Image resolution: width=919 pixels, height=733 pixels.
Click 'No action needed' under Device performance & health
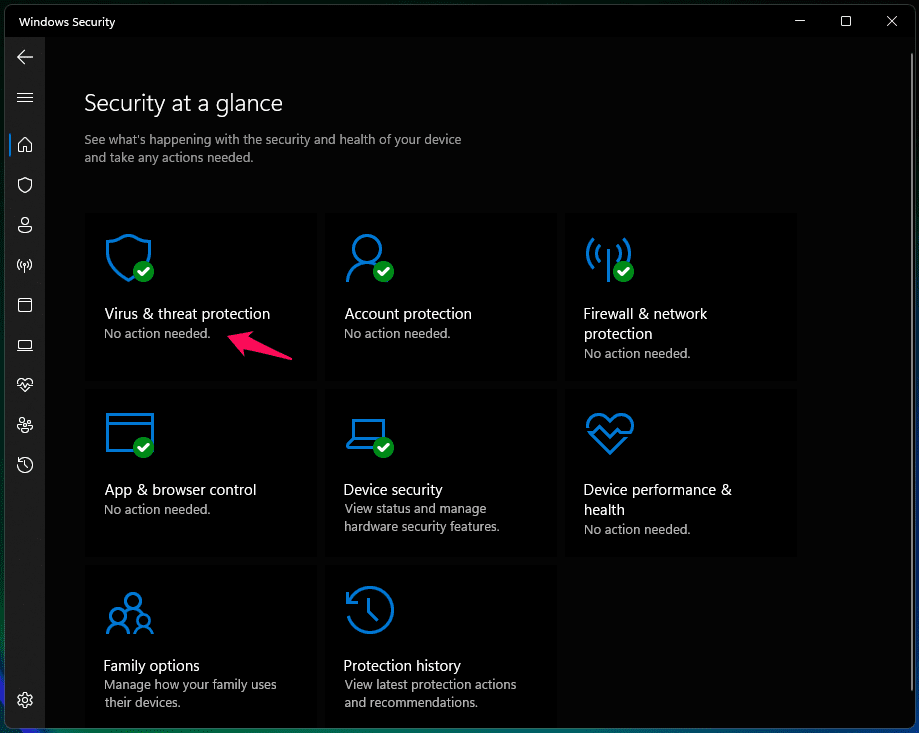pyautogui.click(x=637, y=530)
